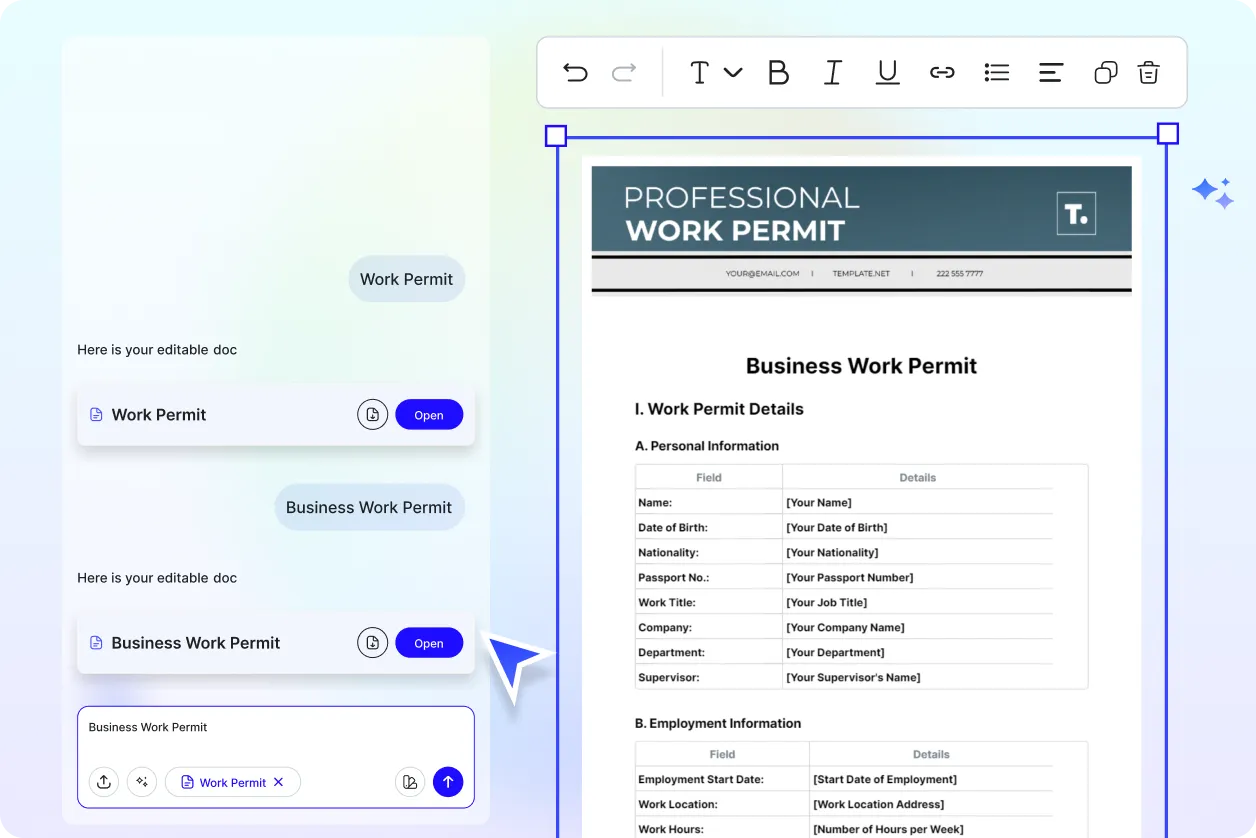1256x838 pixels.
Task: Delete selection with trash icon
Action: pyautogui.click(x=1149, y=72)
